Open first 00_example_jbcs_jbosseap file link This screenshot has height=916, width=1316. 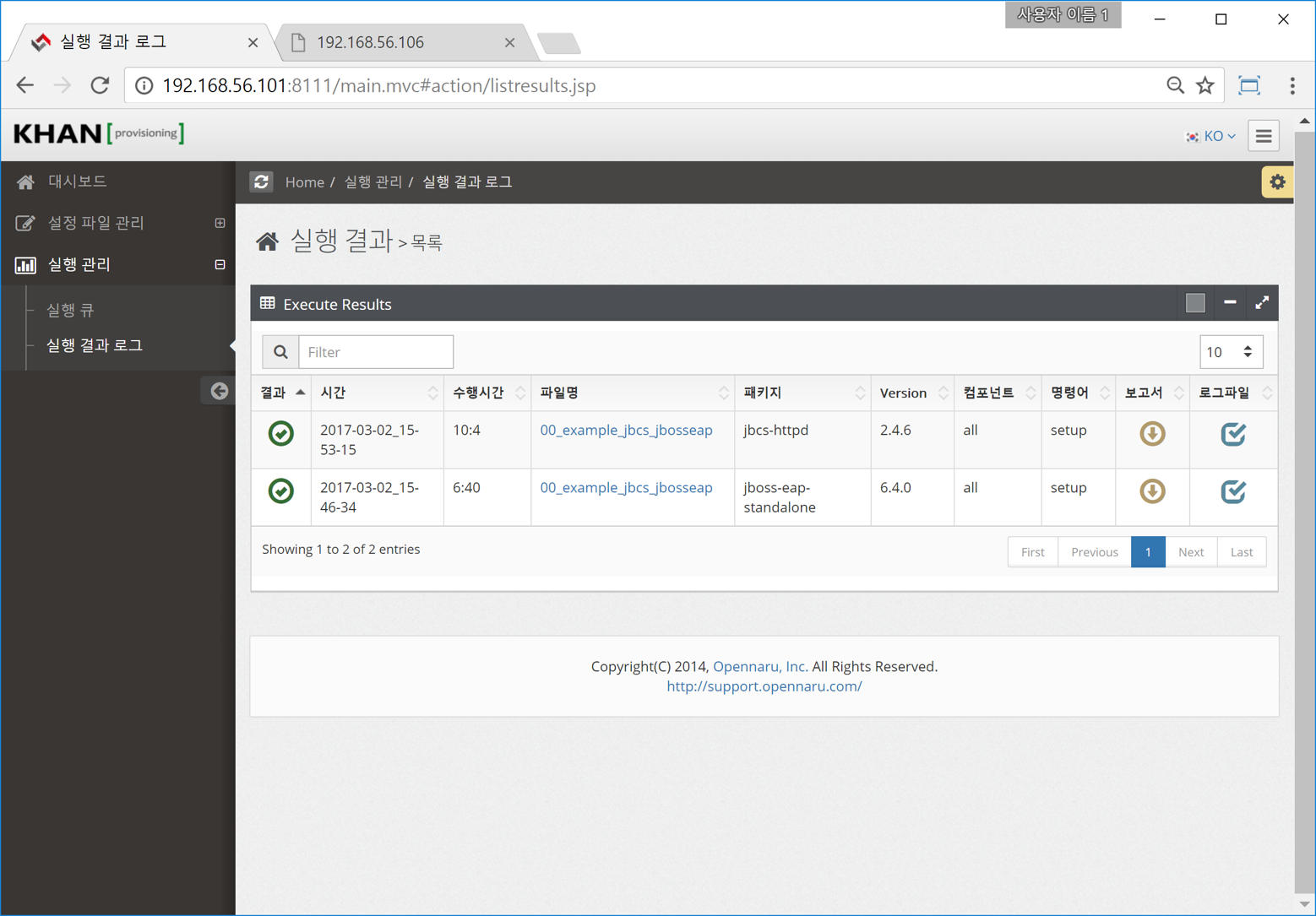[626, 431]
